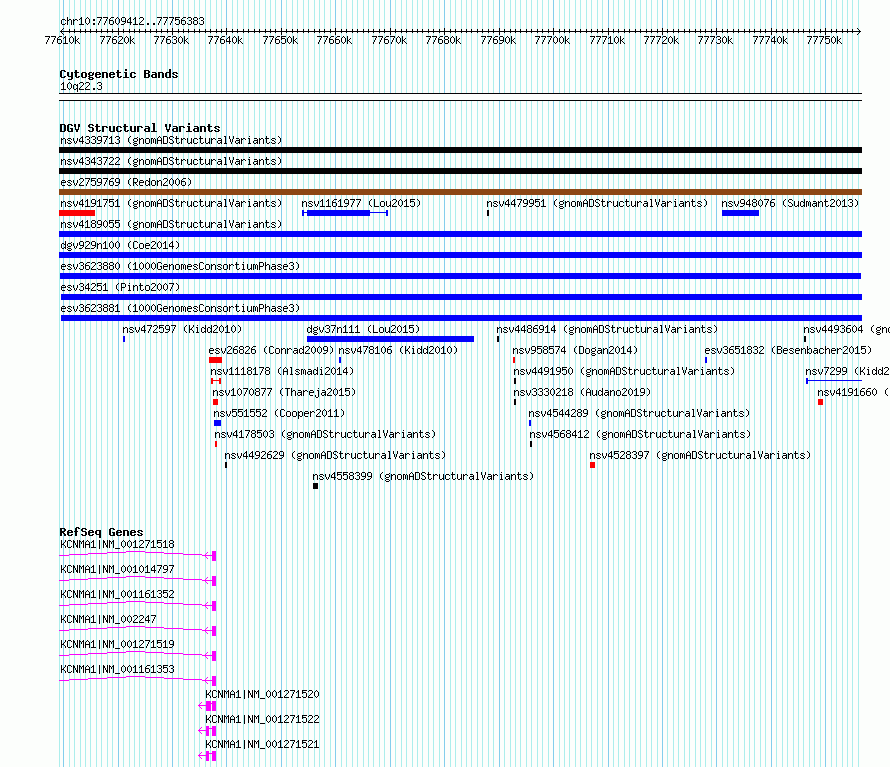The width and height of the screenshot is (890, 767).
Task: Click the dgv929n100 (Coe2014) label
Action: click(x=120, y=245)
